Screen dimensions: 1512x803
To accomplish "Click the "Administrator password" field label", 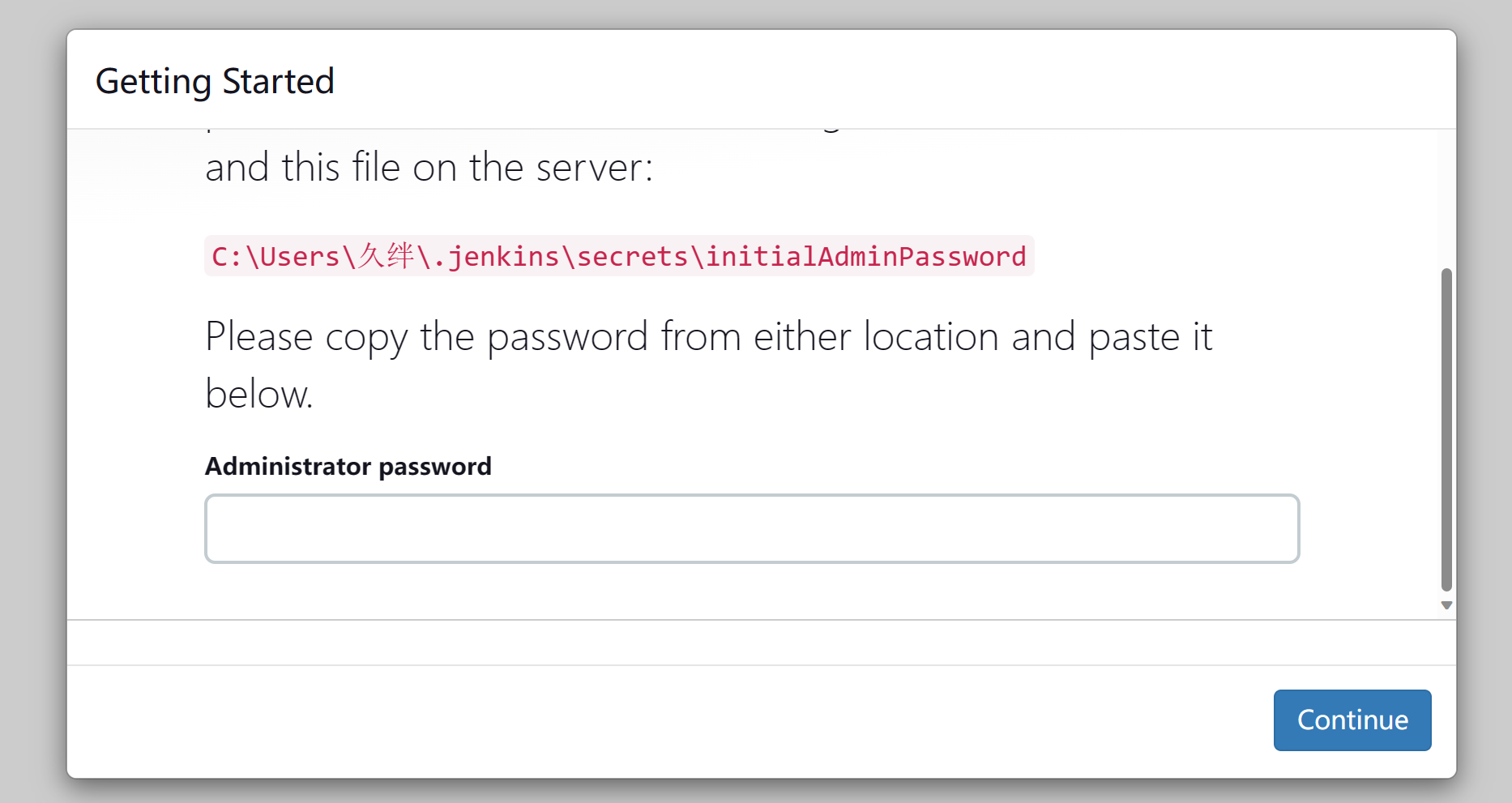I will tap(348, 467).
